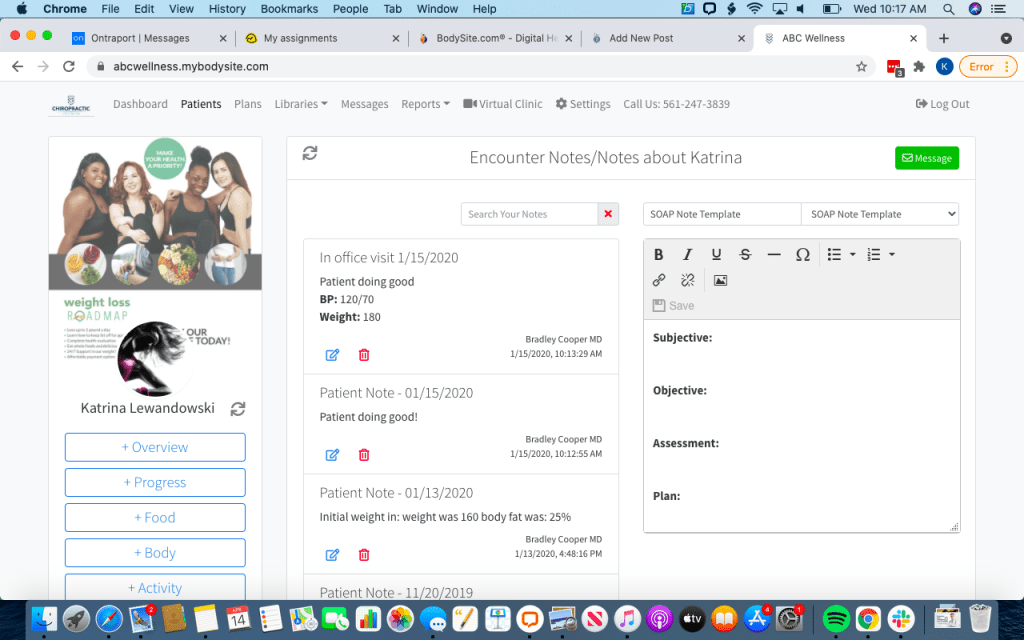The width and height of the screenshot is (1024, 640).
Task: Toggle underline formatting in editor toolbar
Action: 716,255
